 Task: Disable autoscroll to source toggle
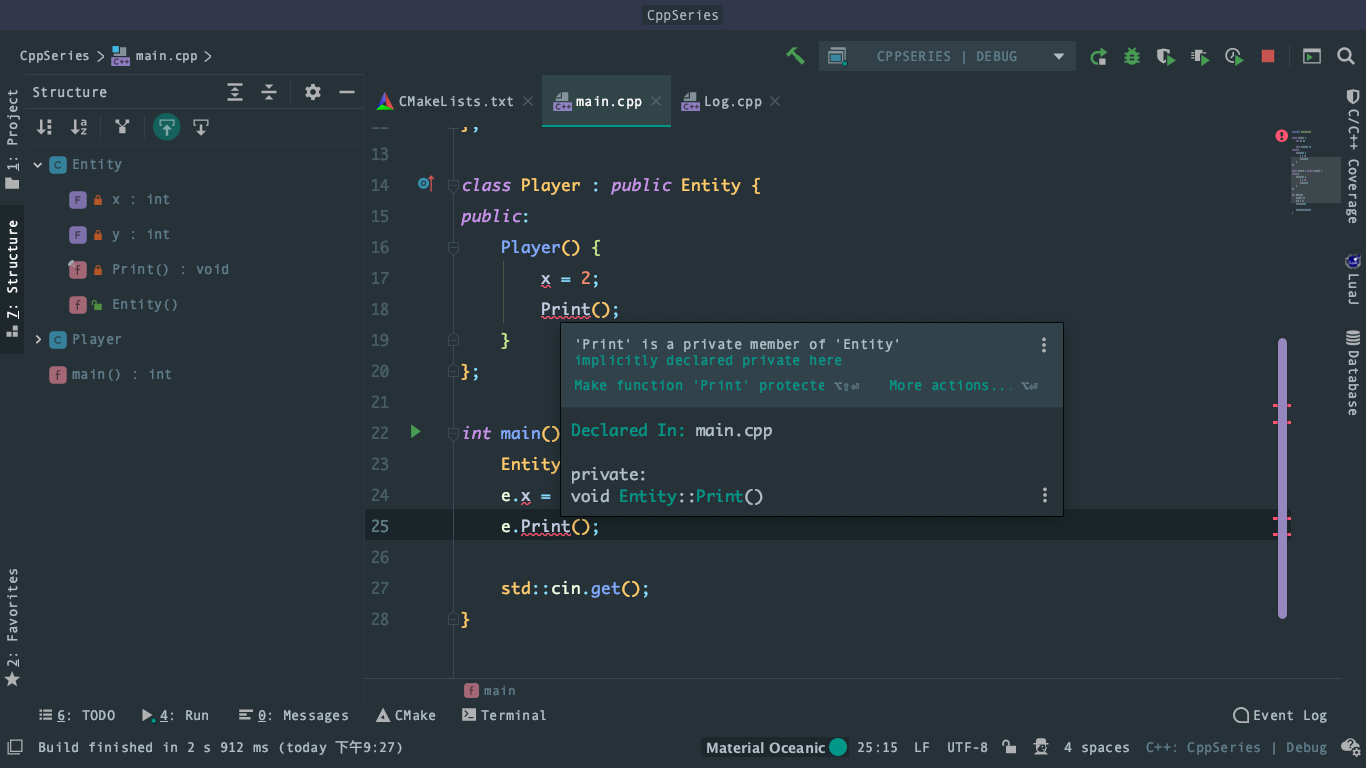[166, 127]
